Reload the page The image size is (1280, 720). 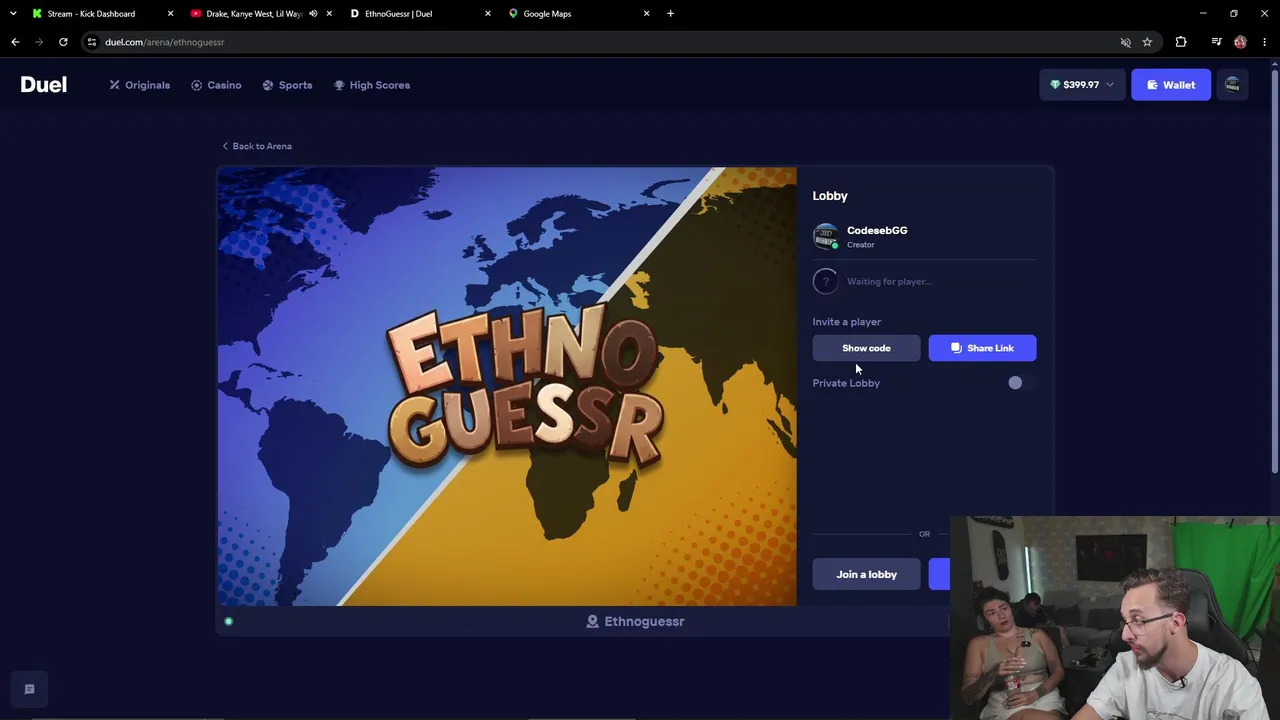63,42
